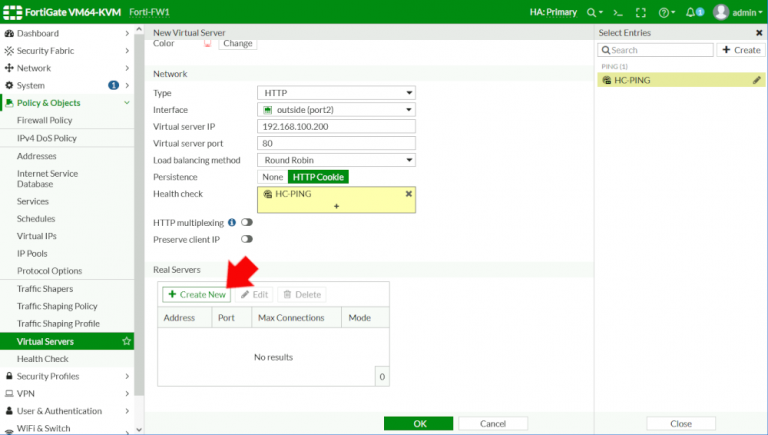
Task: Expand the Security Fabric menu
Action: 67,50
